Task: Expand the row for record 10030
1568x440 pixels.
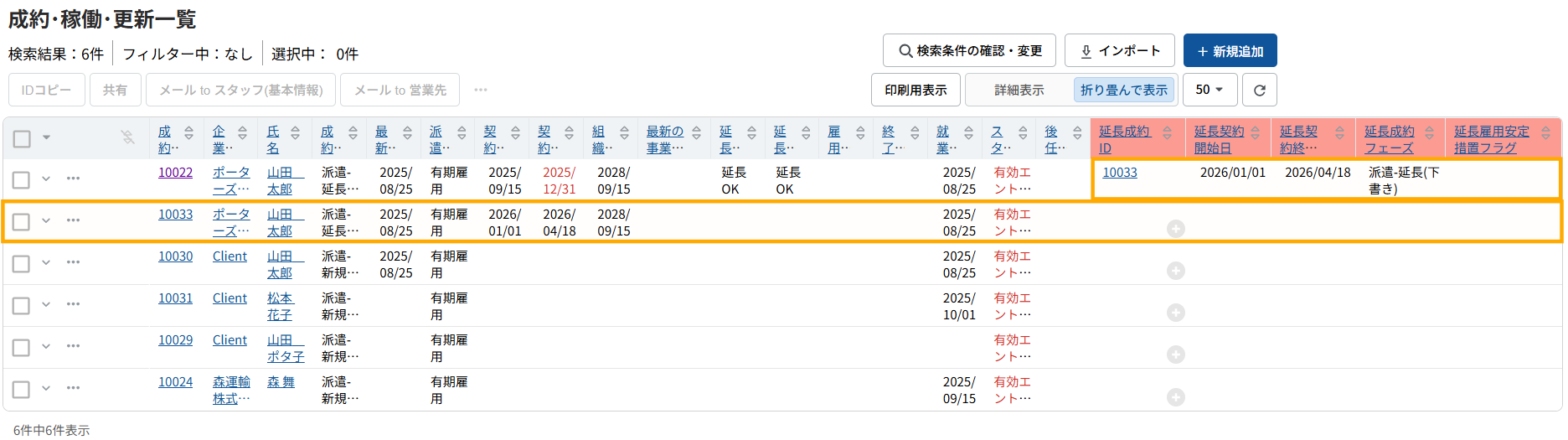Action: pos(46,262)
